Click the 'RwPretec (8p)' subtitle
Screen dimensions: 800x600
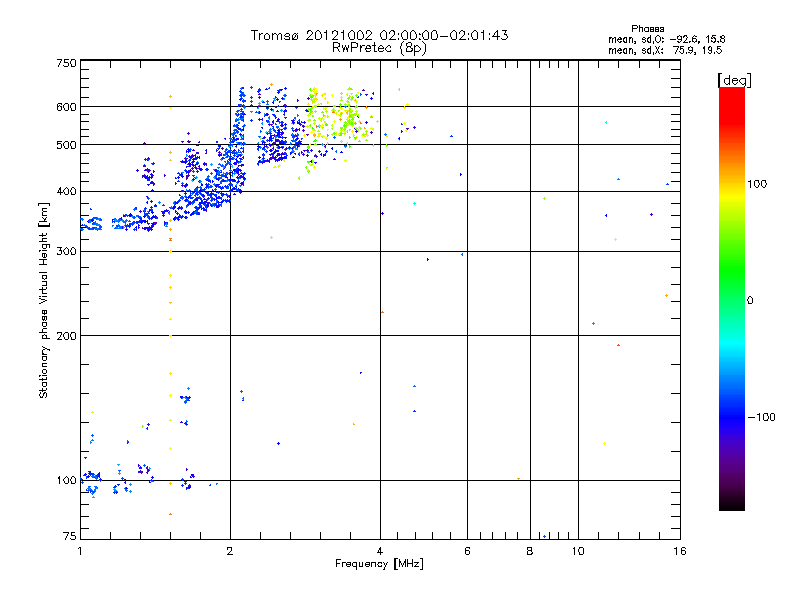(x=379, y=48)
